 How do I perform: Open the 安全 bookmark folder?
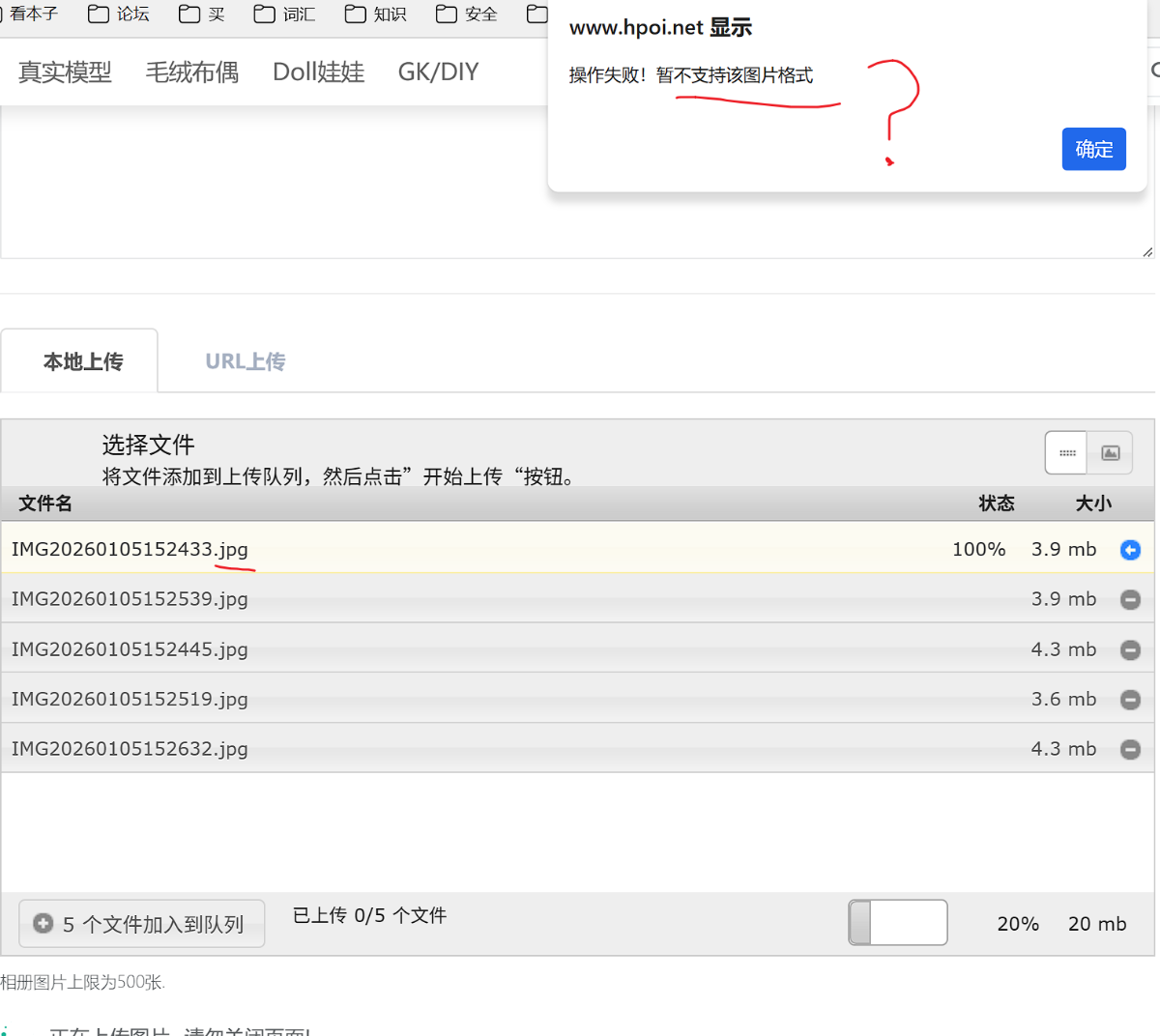tap(467, 14)
